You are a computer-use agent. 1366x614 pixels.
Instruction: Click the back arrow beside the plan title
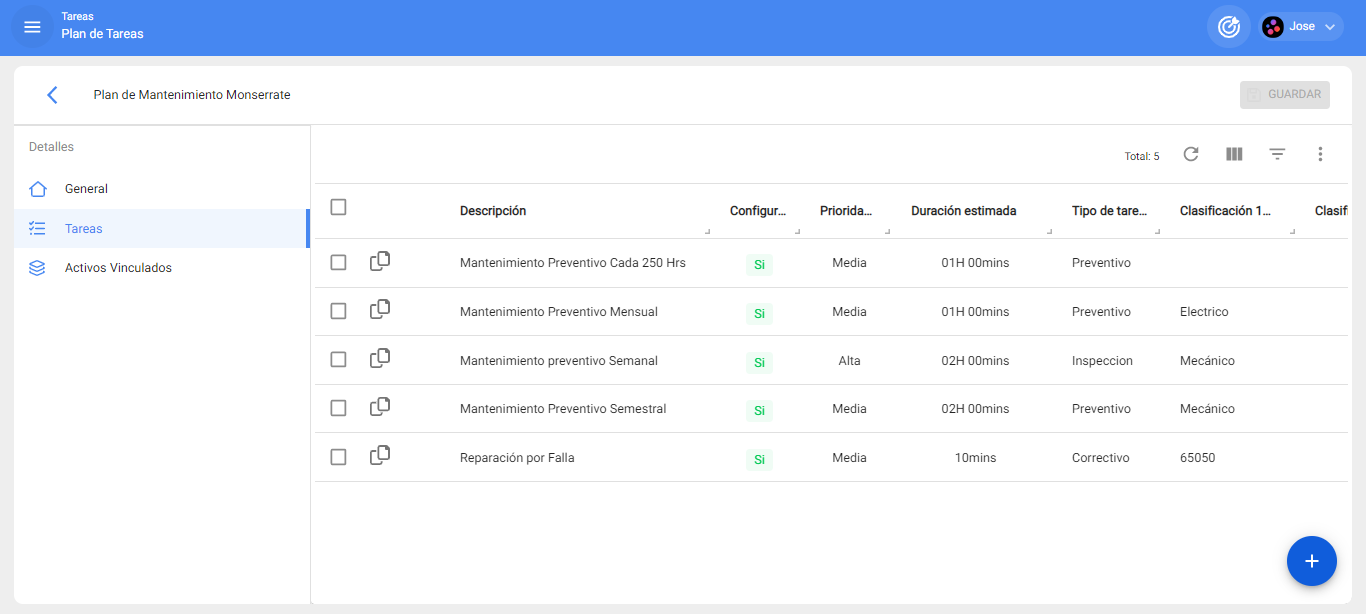pyautogui.click(x=52, y=95)
